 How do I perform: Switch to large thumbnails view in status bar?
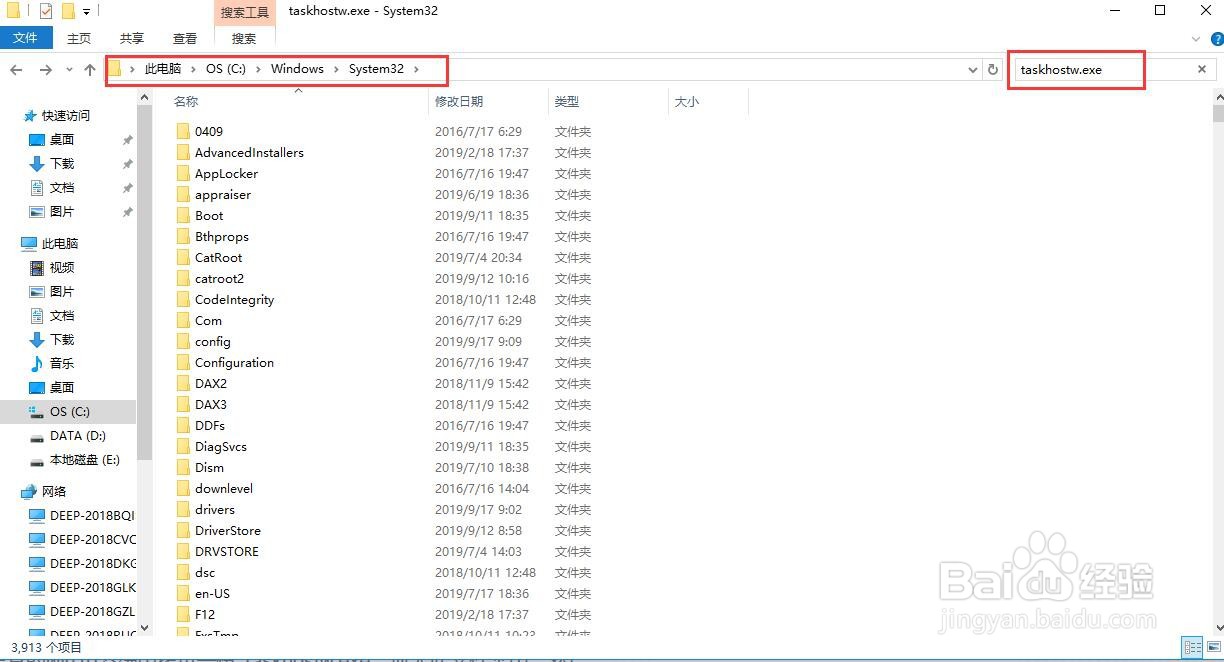pyautogui.click(x=1212, y=647)
